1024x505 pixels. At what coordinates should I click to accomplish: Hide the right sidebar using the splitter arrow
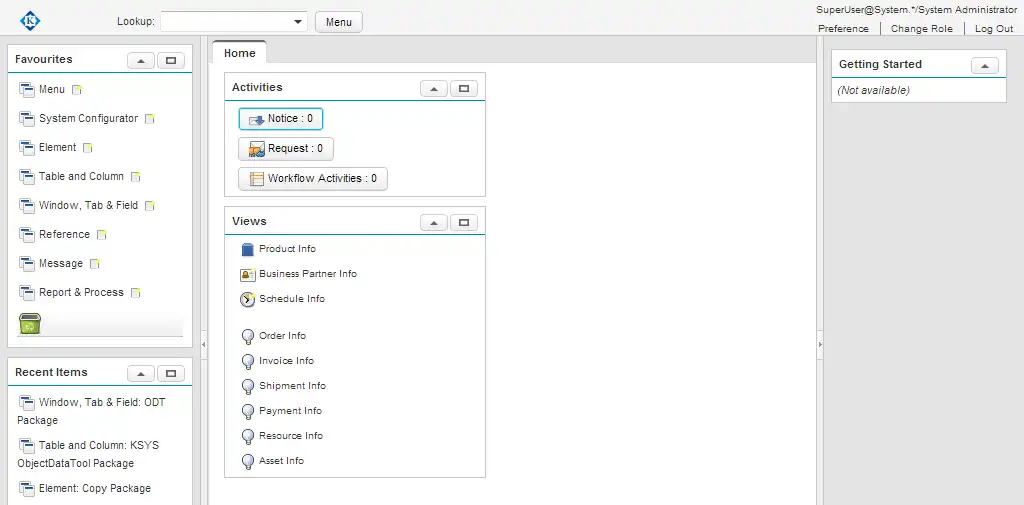pos(820,344)
